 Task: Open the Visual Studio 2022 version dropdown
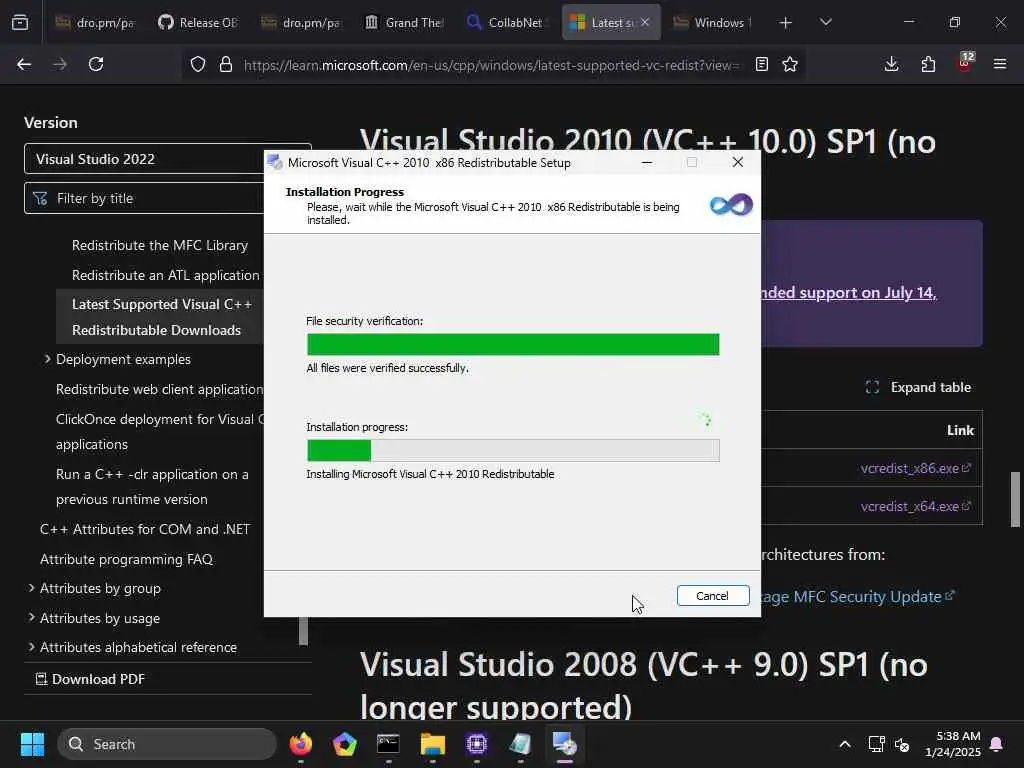click(167, 159)
